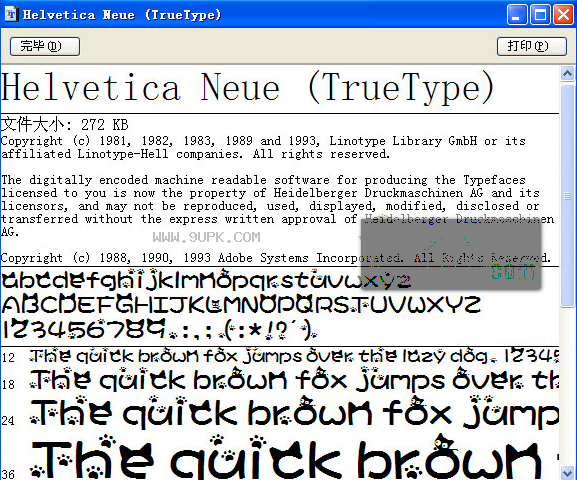The image size is (577, 480).
Task: Click the 文件大小: 272 KB line
Action: (65, 125)
